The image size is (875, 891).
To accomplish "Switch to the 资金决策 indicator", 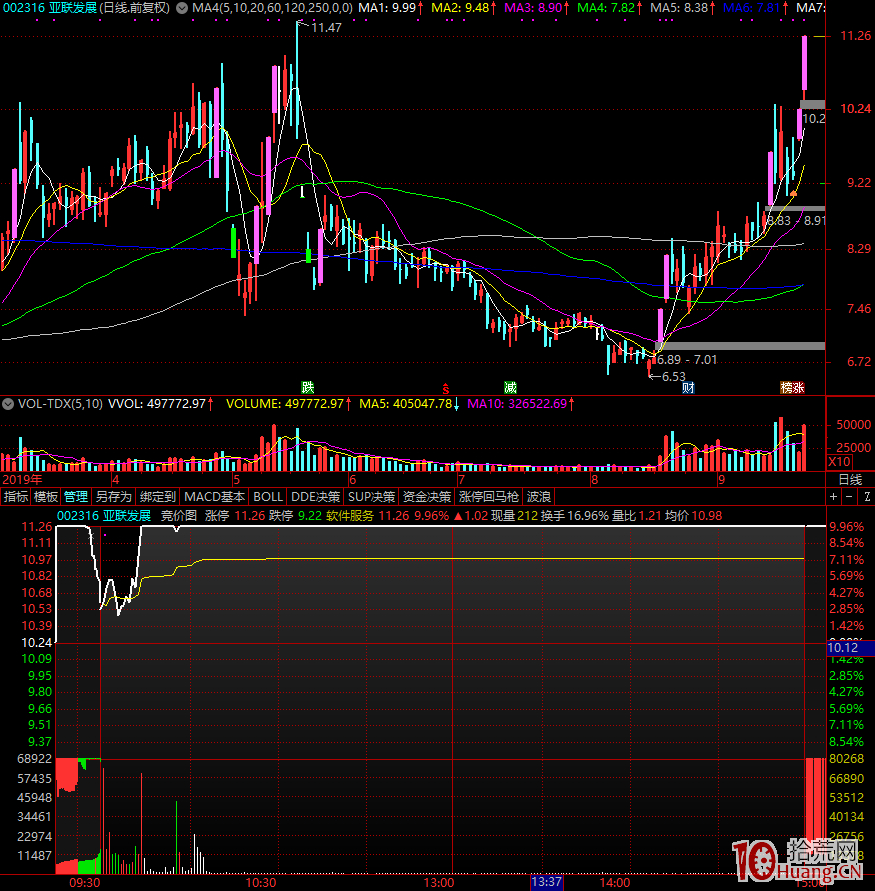I will [x=427, y=497].
